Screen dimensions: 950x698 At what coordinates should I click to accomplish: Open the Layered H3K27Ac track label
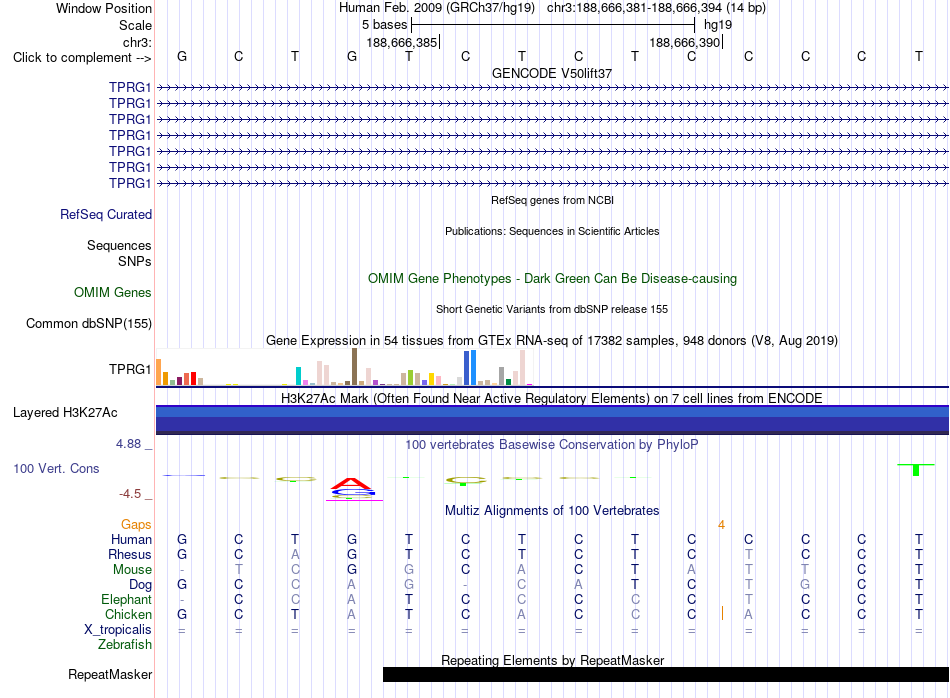[65, 413]
